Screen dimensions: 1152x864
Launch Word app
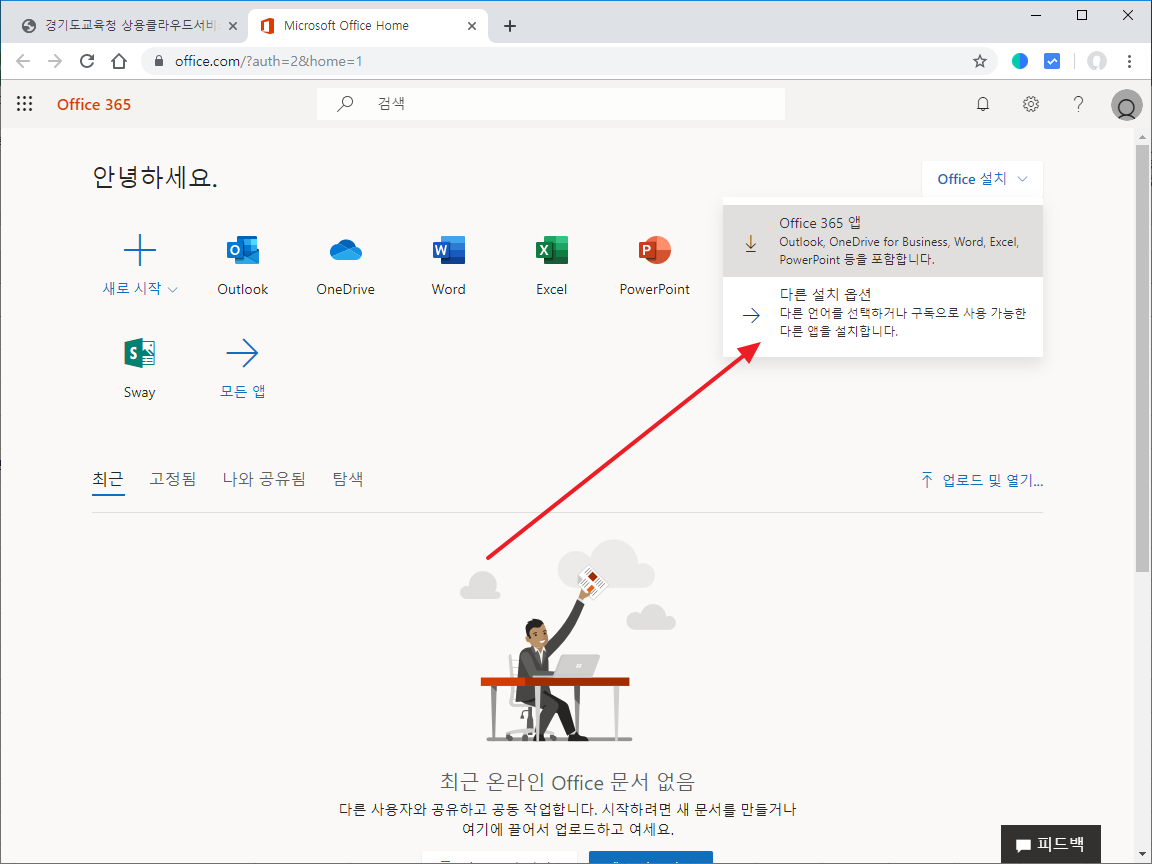point(449,264)
